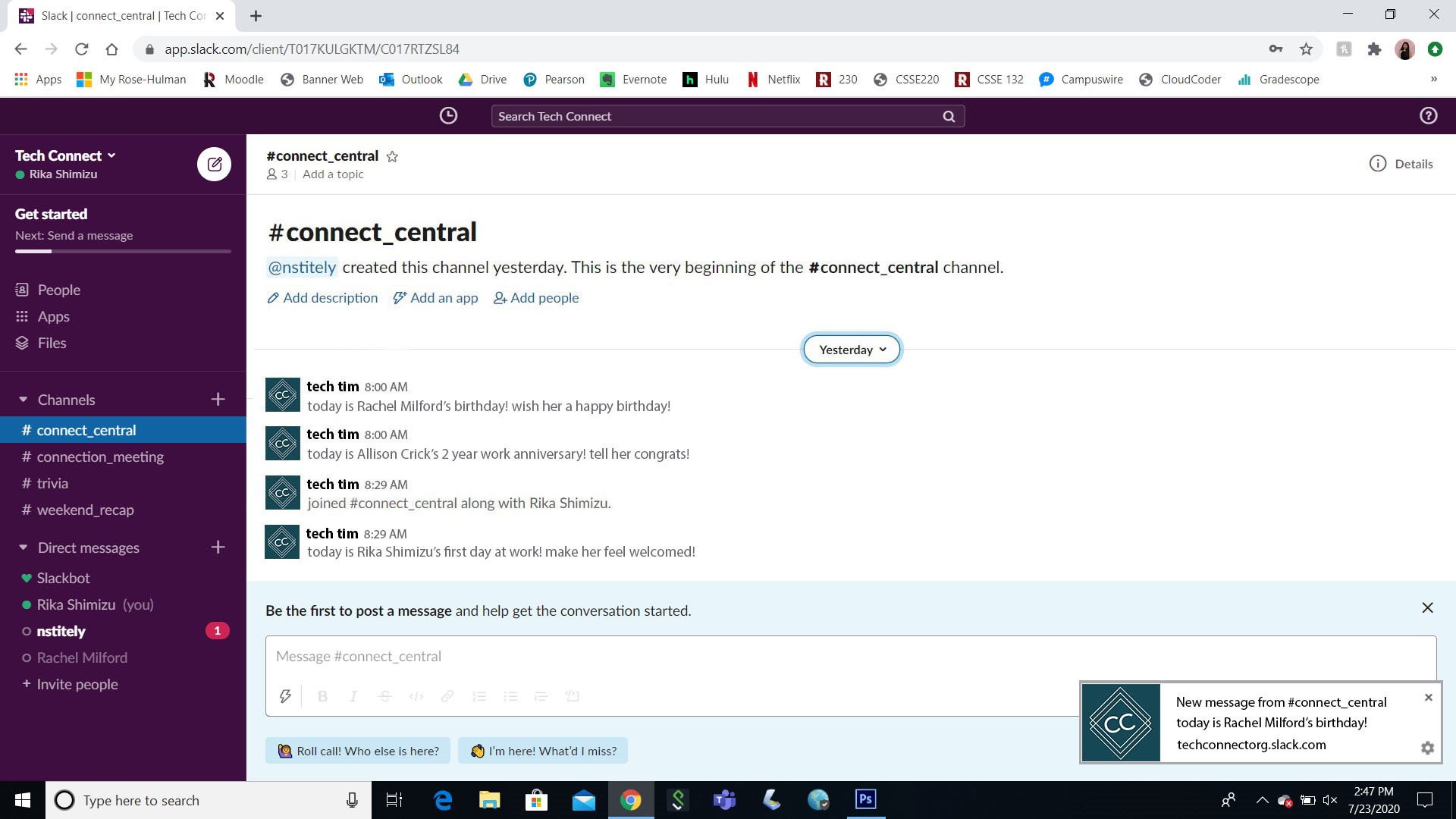Click plus icon to add channels

pos(218,399)
